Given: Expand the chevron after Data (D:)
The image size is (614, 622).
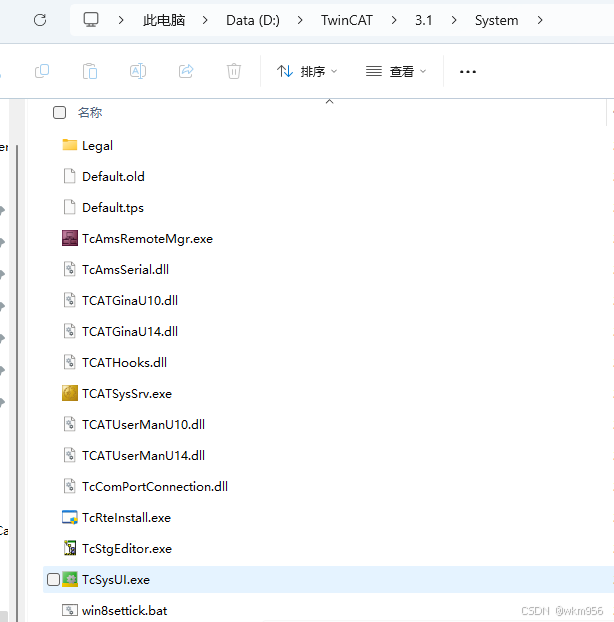Looking at the screenshot, I should tap(300, 20).
